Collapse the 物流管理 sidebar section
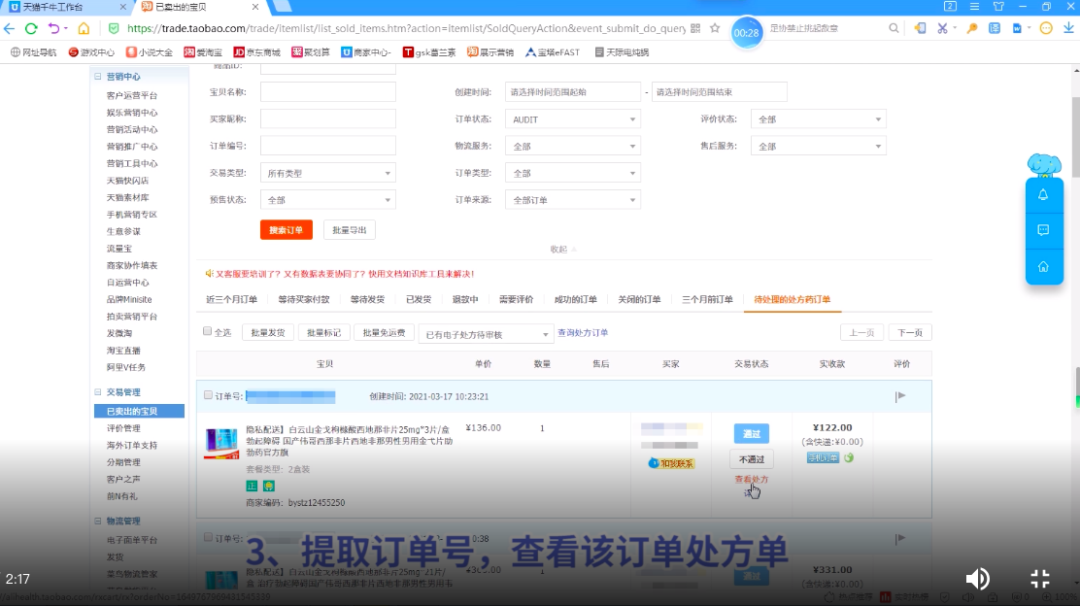 (x=98, y=521)
